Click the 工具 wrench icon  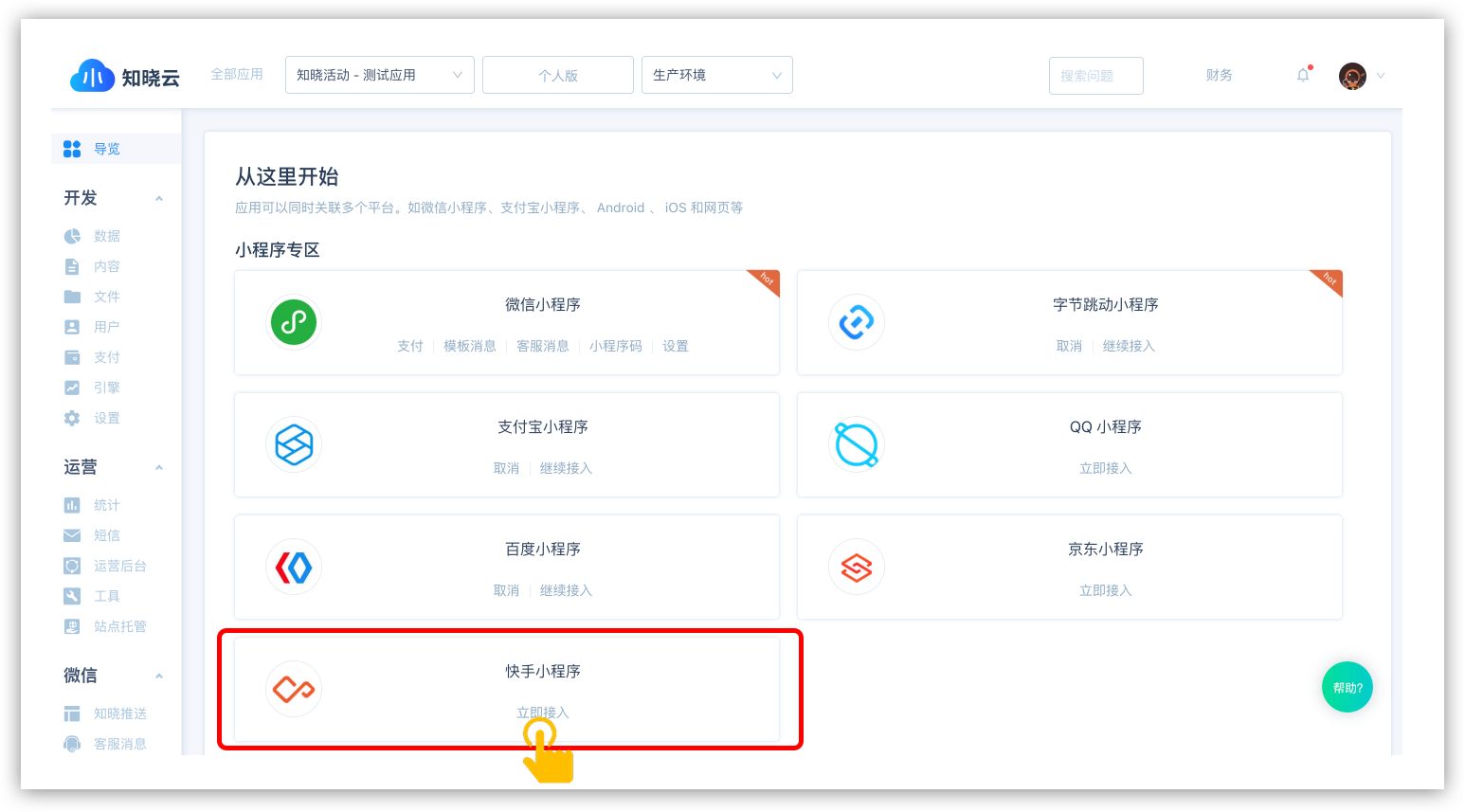pyautogui.click(x=72, y=596)
